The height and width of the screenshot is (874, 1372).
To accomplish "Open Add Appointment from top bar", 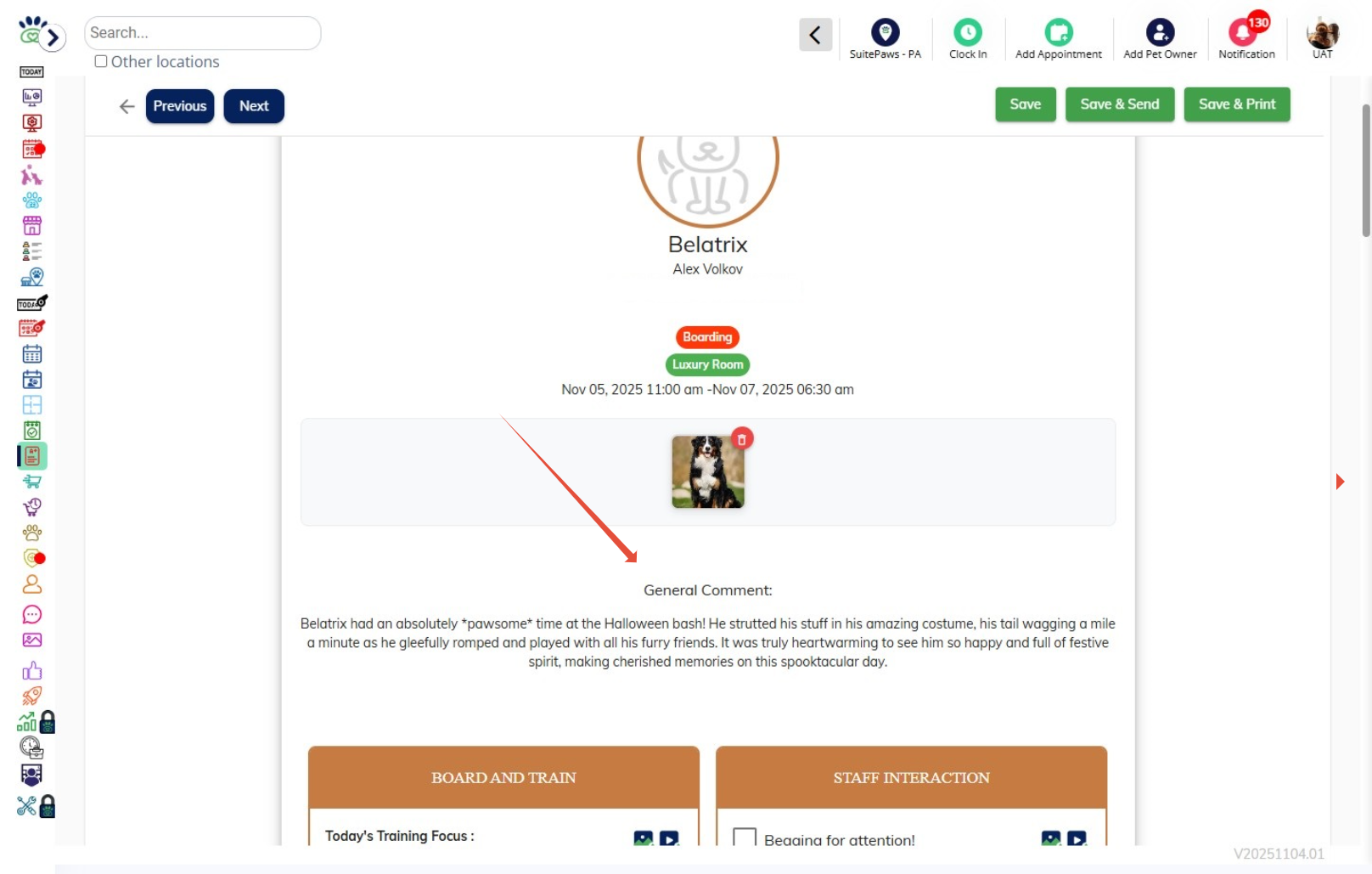I will point(1058,33).
